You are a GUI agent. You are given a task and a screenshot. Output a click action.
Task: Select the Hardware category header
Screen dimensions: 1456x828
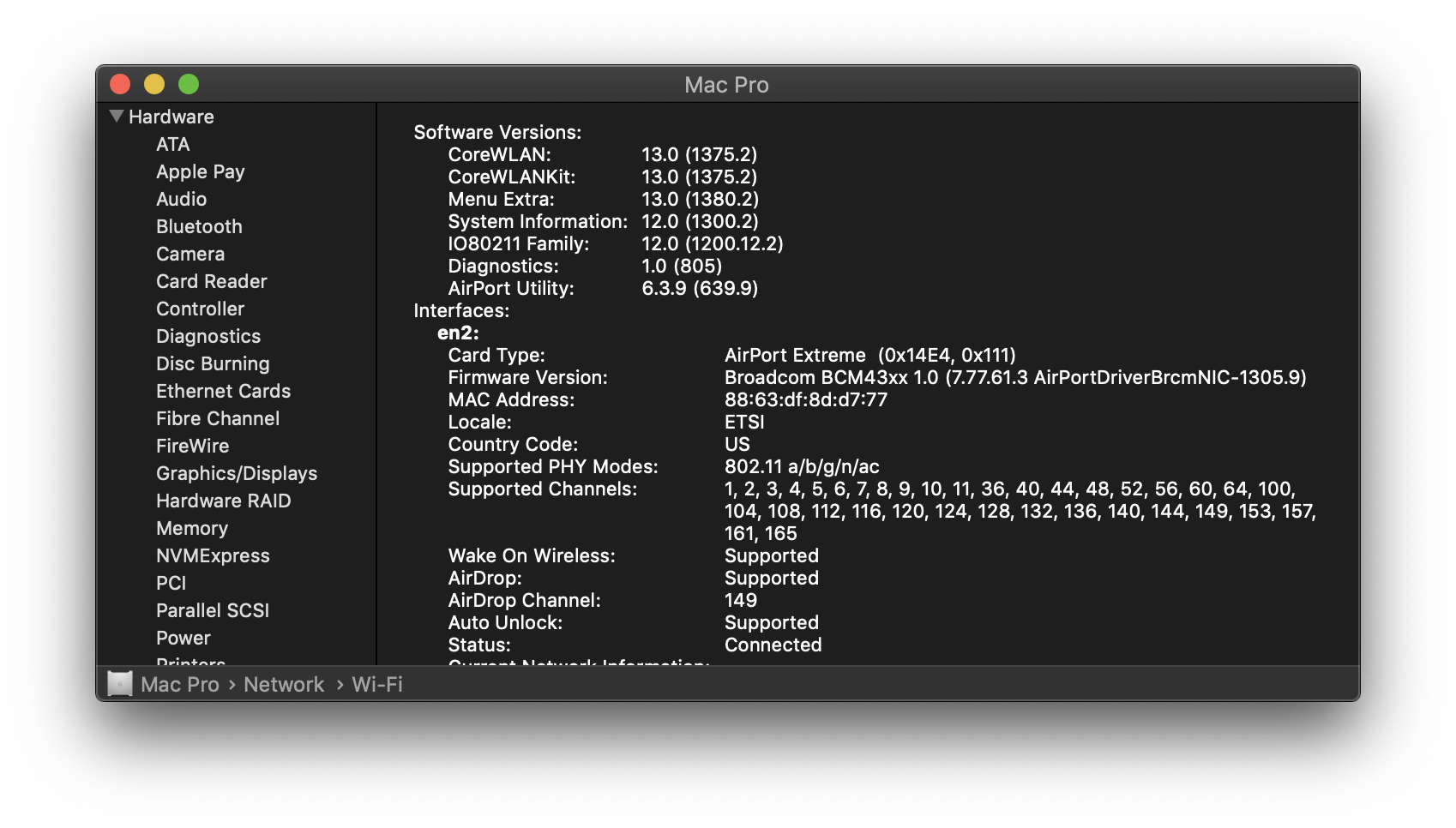(171, 117)
